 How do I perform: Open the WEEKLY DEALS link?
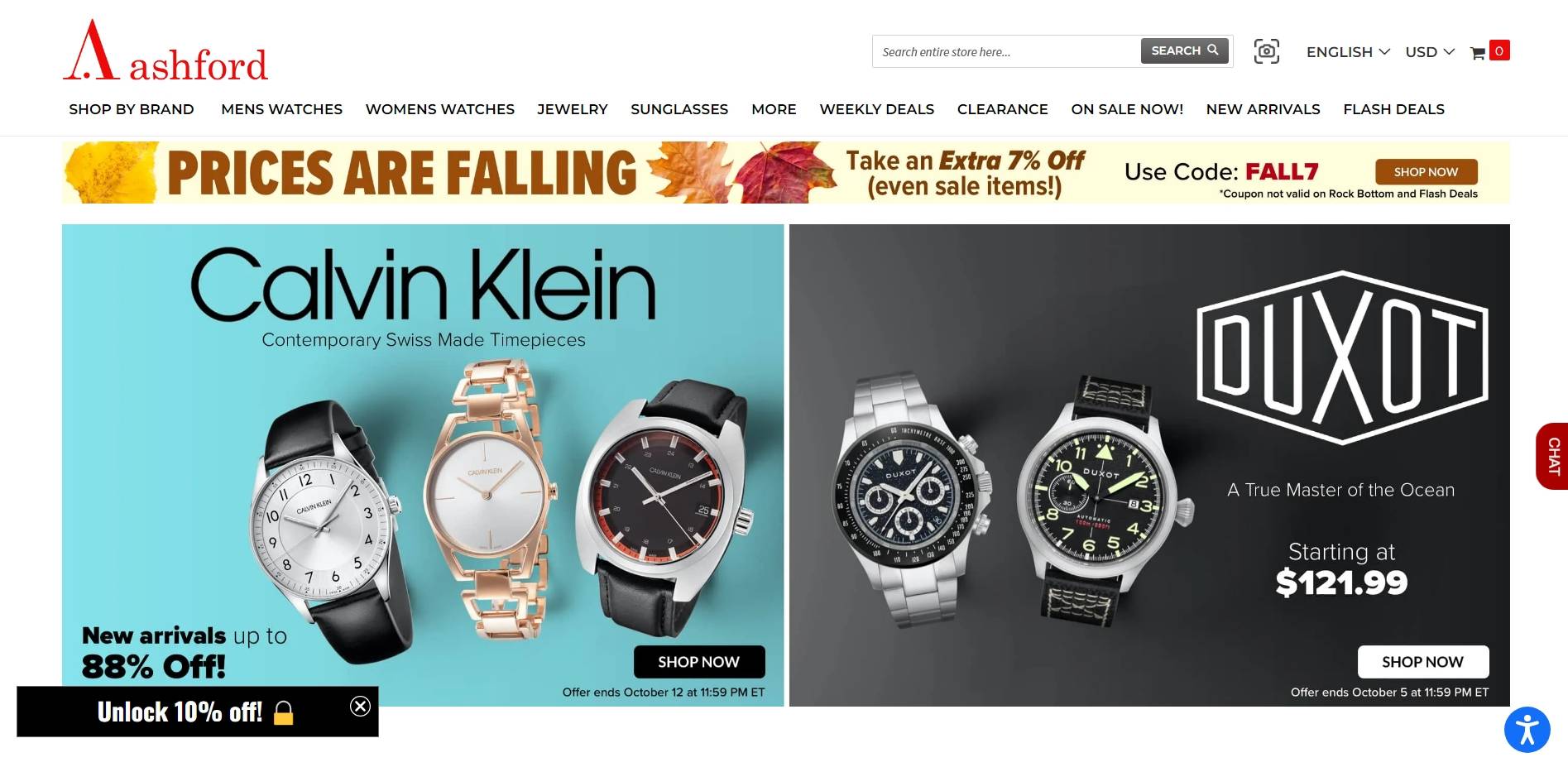876,109
